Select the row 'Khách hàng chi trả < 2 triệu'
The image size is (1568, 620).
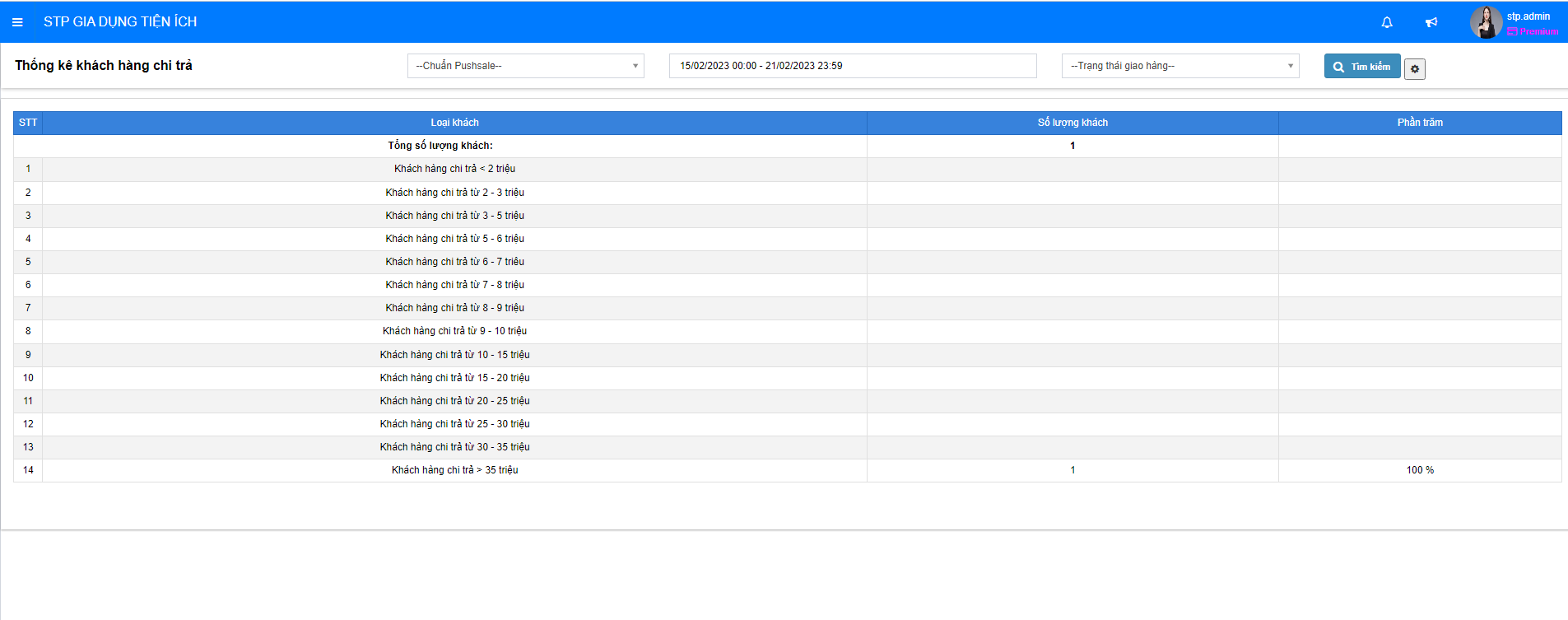(x=454, y=169)
